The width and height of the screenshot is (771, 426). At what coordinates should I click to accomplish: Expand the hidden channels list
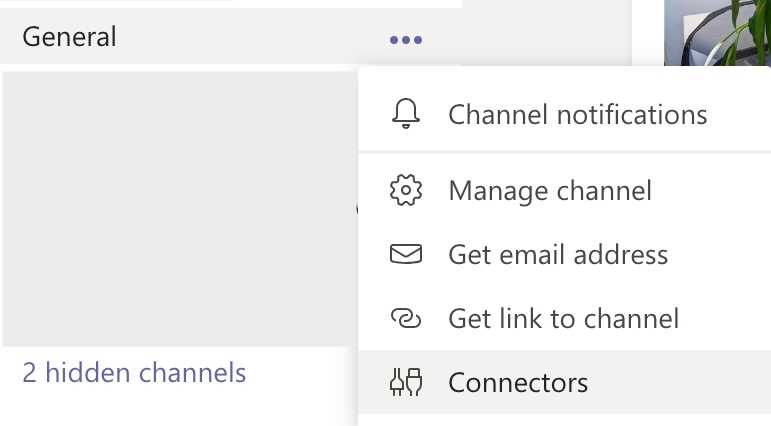click(x=134, y=372)
